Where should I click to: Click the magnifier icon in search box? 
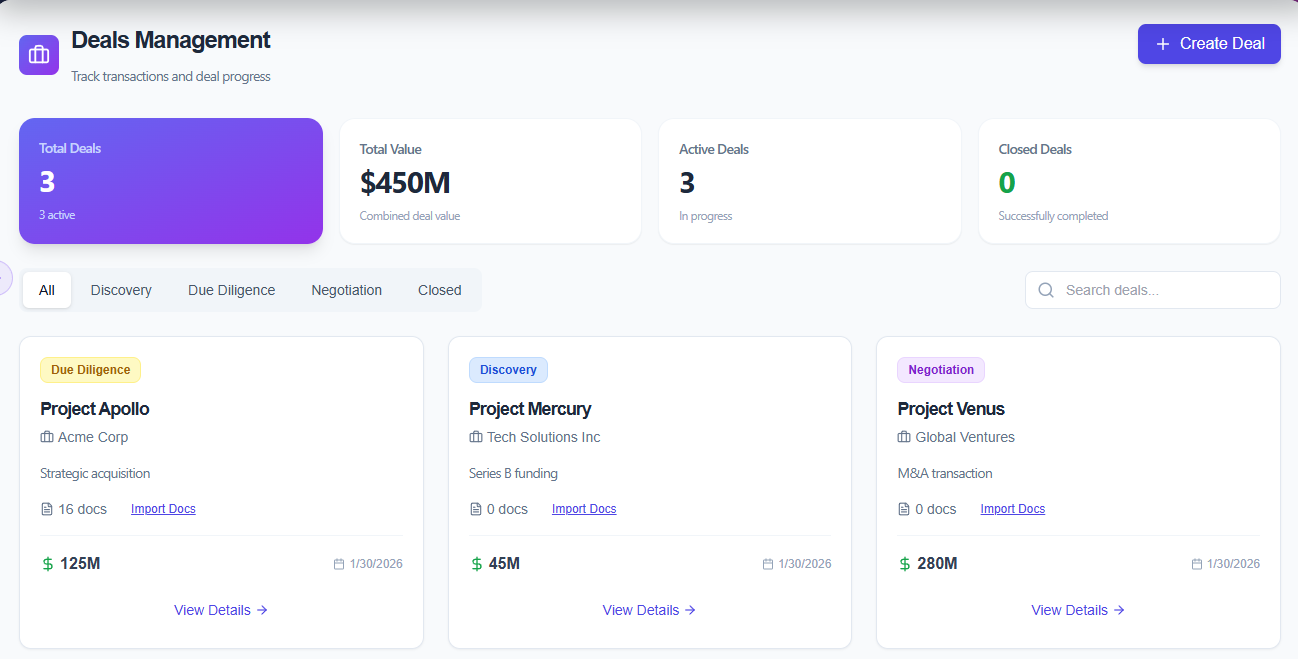pyautogui.click(x=1046, y=290)
